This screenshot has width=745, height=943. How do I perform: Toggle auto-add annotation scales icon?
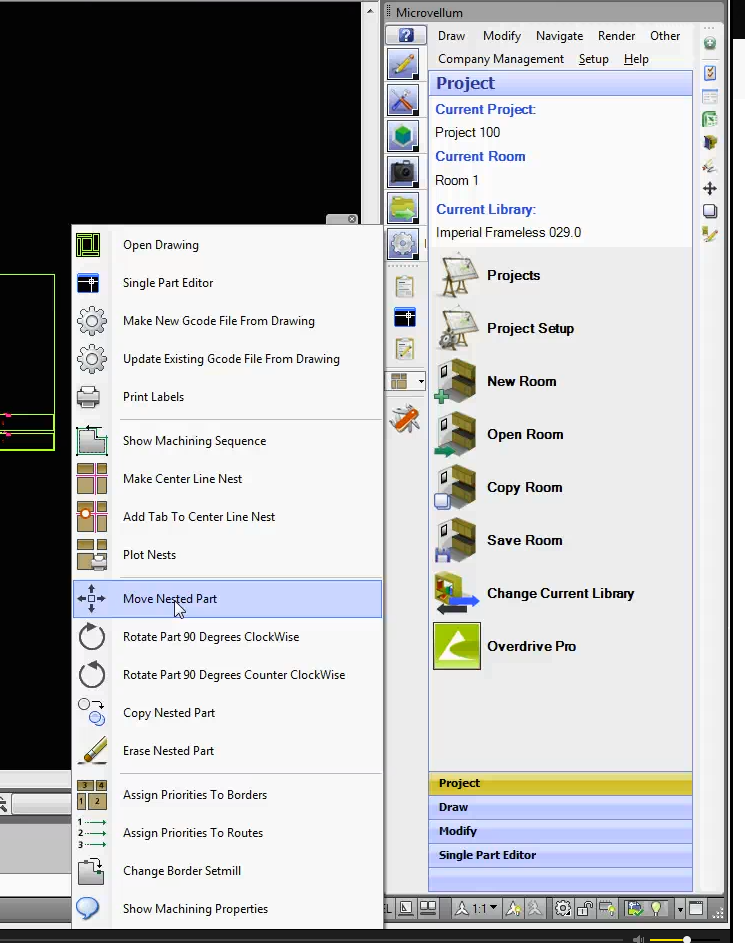[535, 908]
